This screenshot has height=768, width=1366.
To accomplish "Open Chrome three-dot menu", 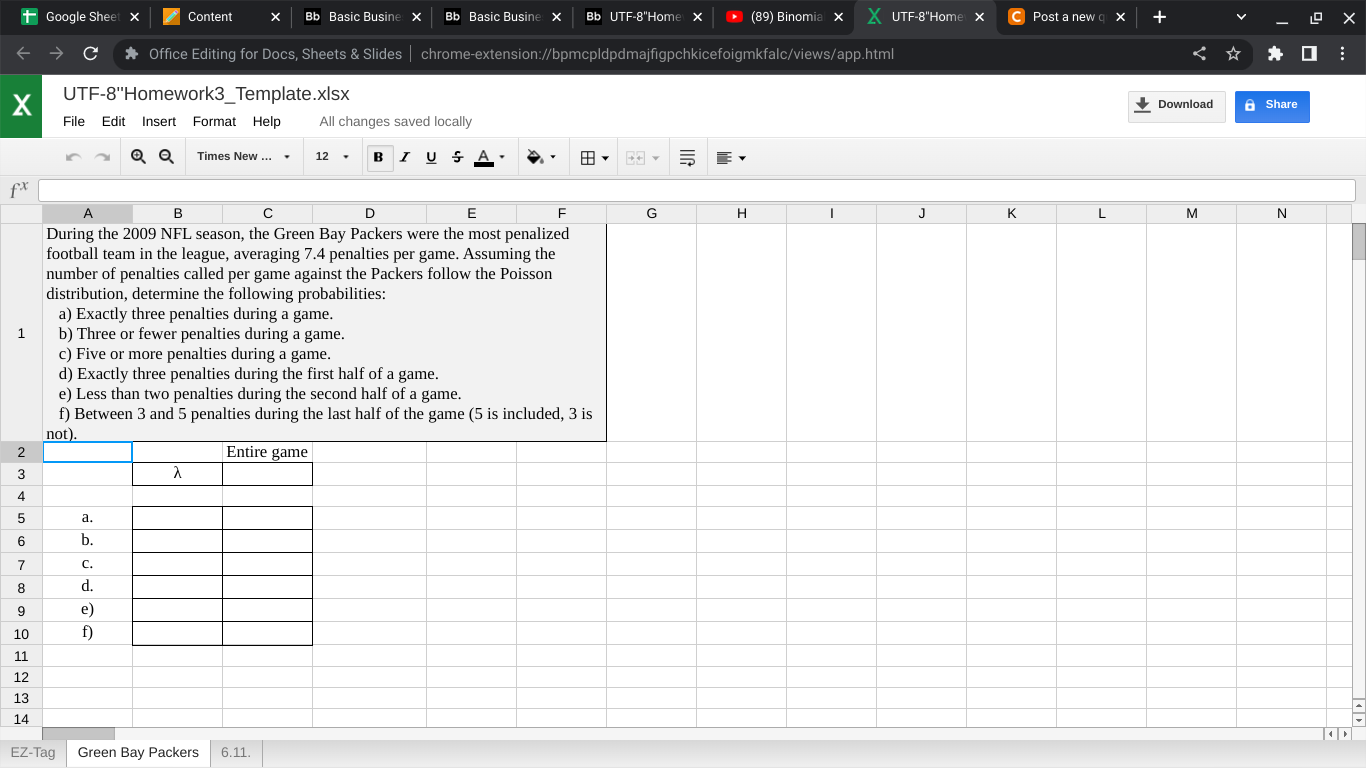I will click(1342, 54).
